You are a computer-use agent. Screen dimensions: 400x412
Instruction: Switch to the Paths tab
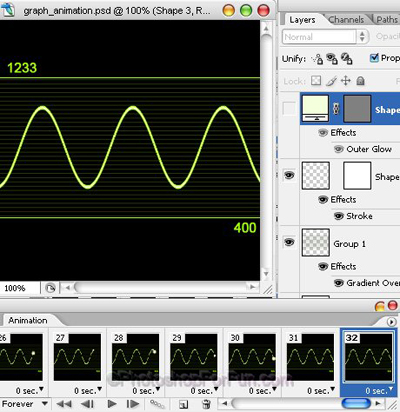click(387, 20)
